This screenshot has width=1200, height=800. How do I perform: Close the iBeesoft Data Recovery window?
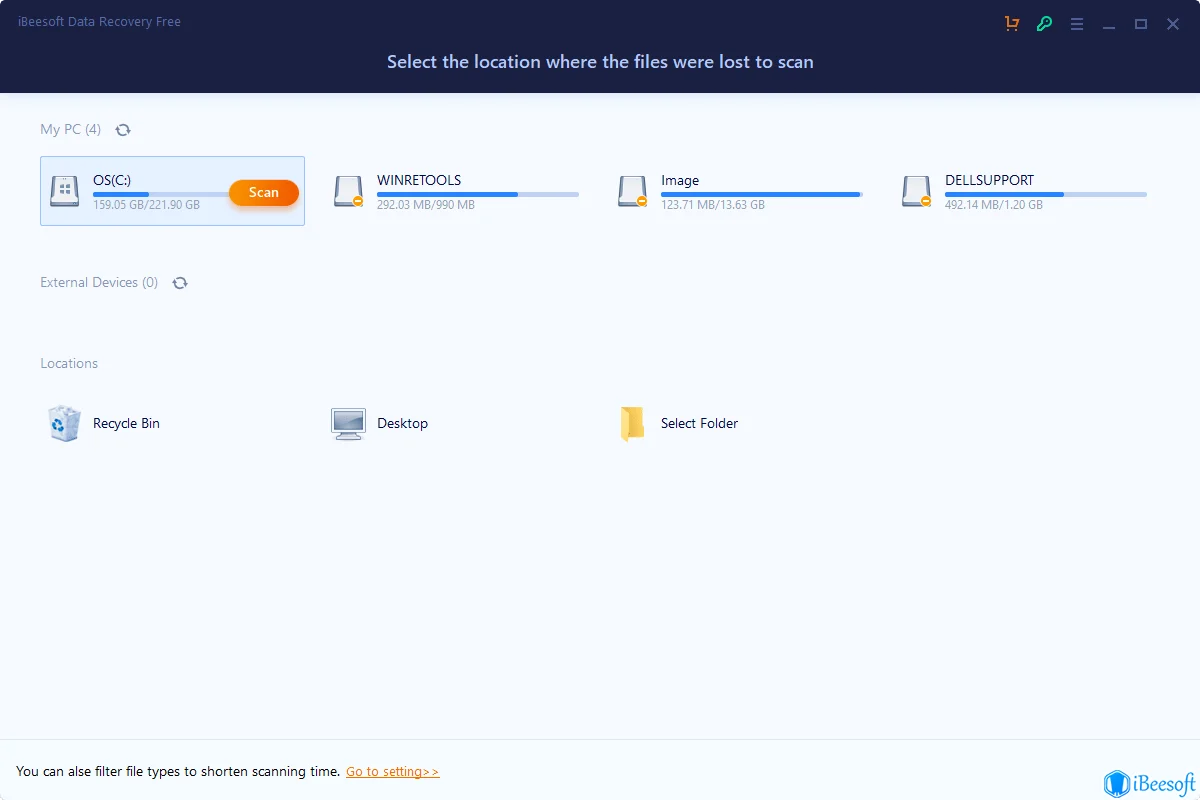coord(1173,23)
